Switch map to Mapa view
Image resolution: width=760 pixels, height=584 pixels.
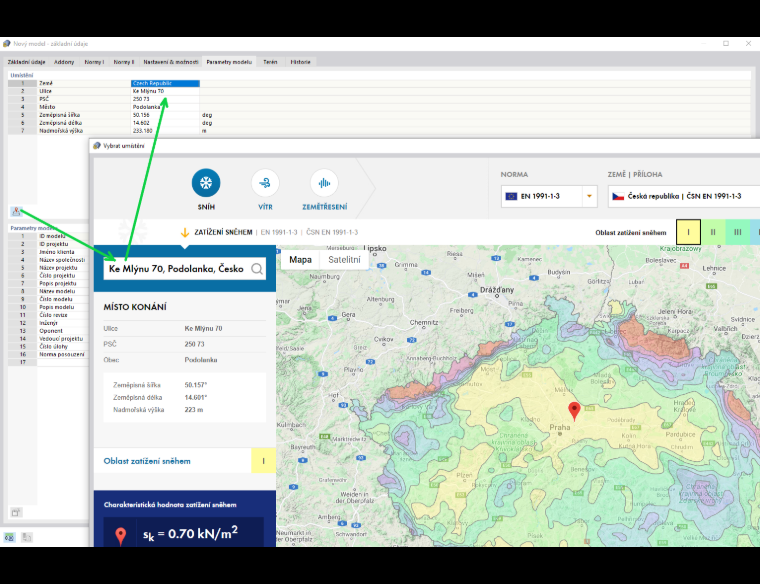coord(301,260)
